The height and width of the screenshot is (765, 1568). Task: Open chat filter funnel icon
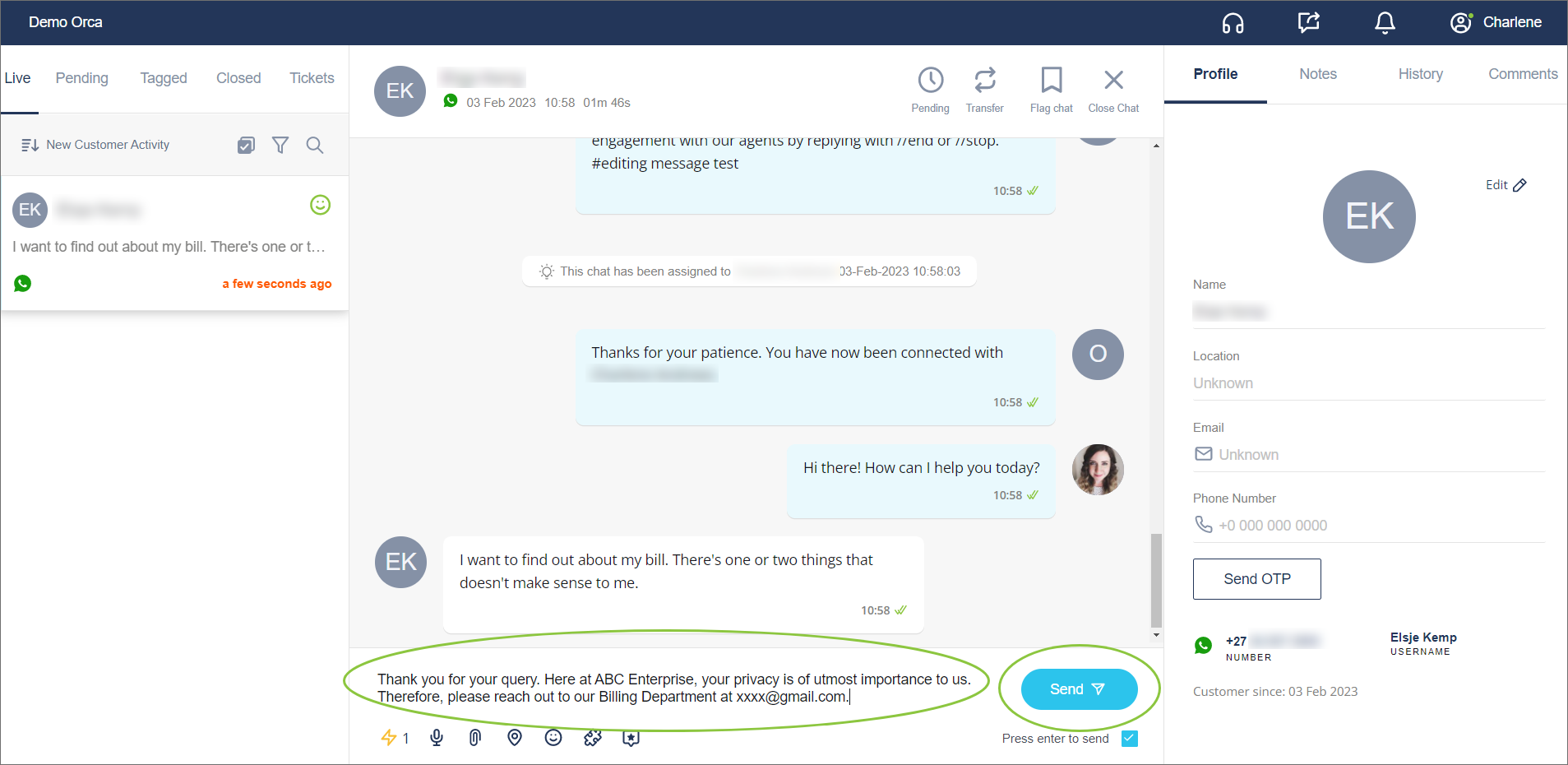[280, 146]
